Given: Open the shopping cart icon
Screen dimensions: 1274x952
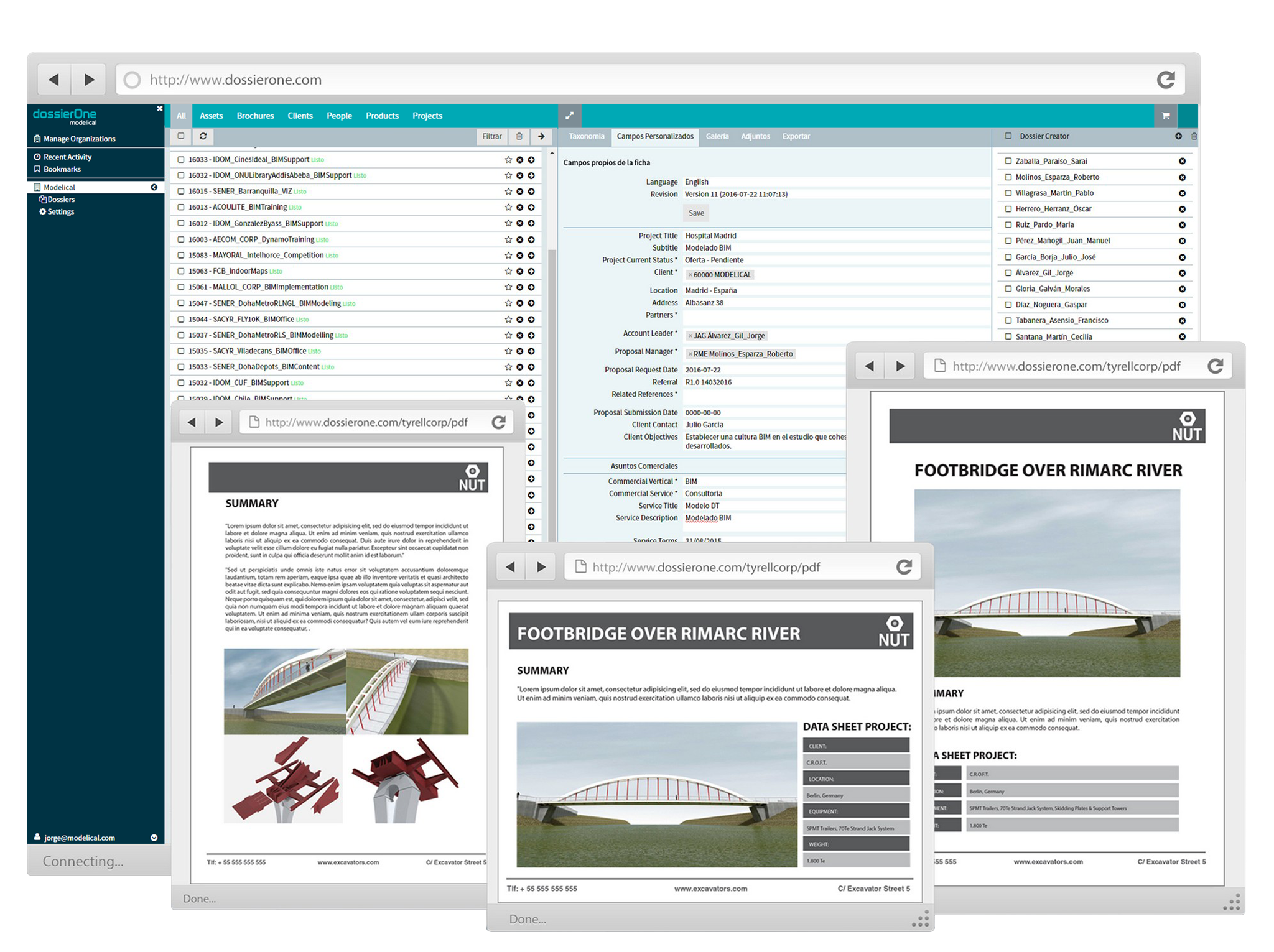Looking at the screenshot, I should pos(1166,116).
